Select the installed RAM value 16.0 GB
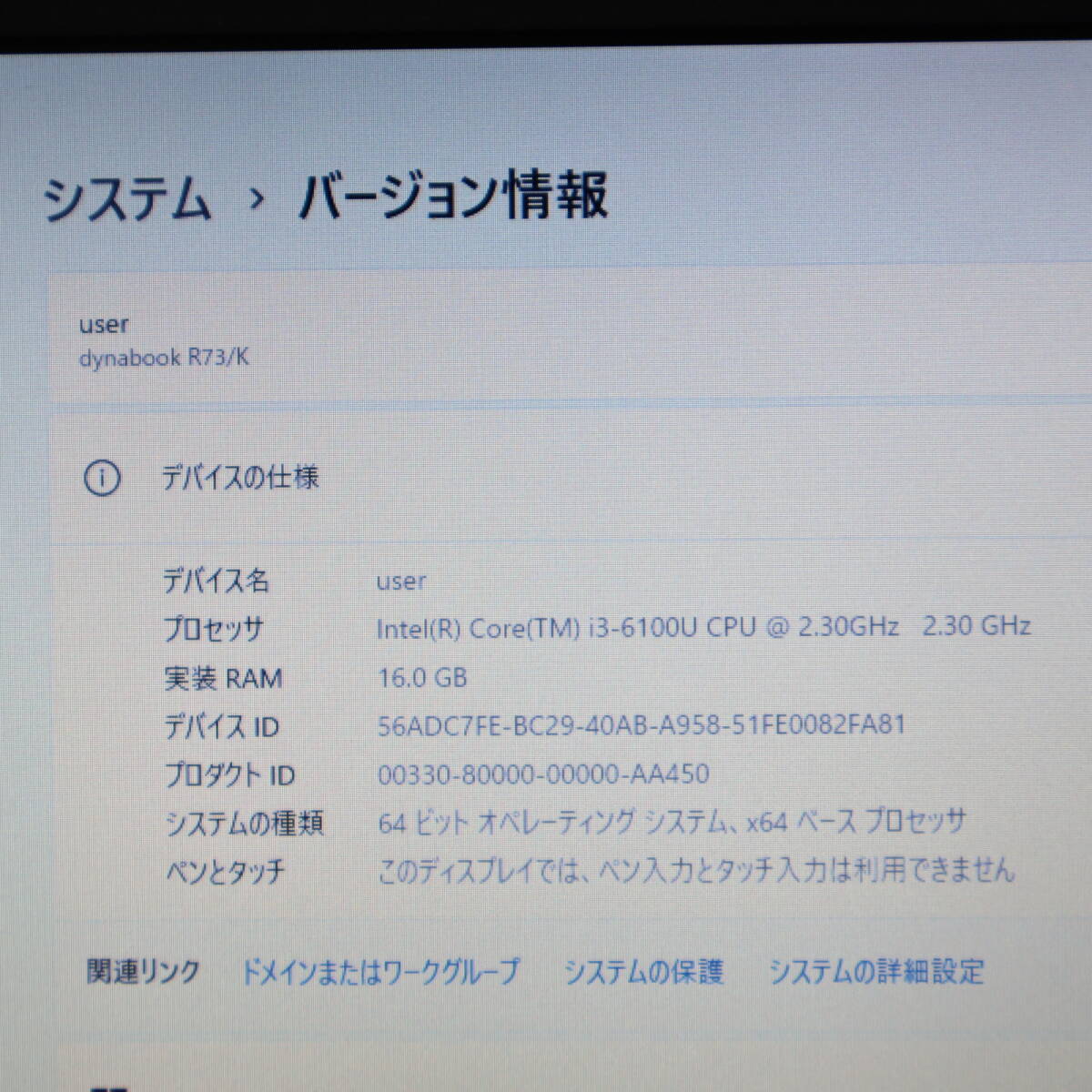Screen dimensions: 1092x1092 422,677
